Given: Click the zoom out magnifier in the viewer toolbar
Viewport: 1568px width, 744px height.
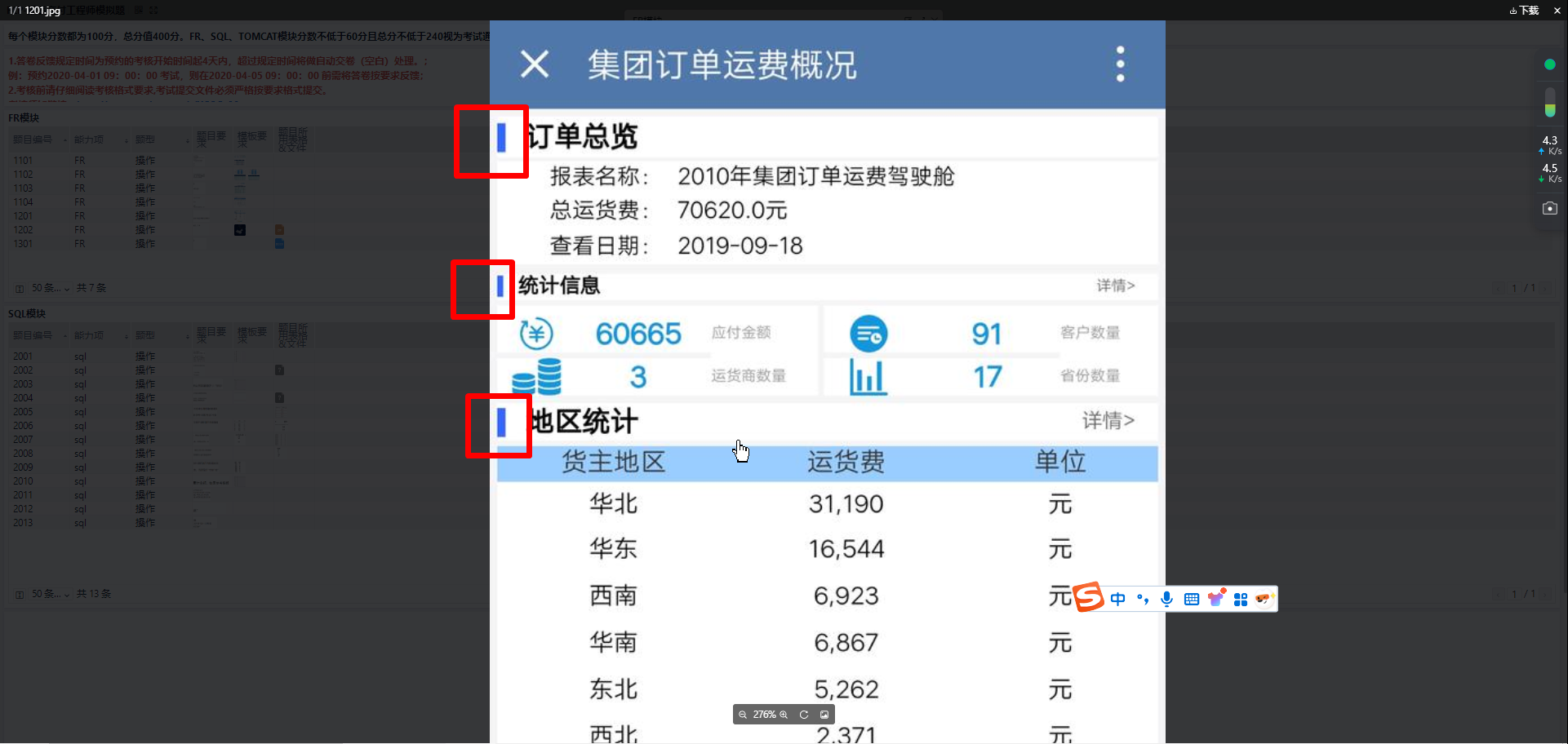Looking at the screenshot, I should [x=743, y=715].
